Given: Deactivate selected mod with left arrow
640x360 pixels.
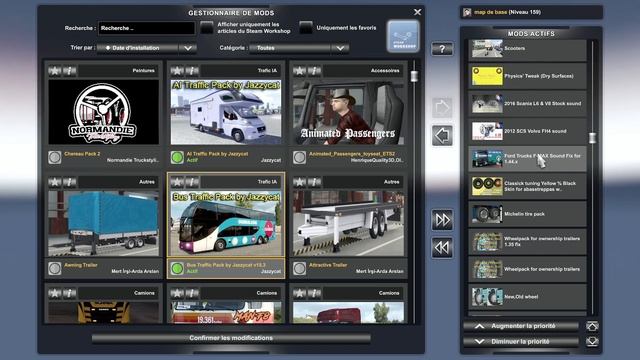Looking at the screenshot, I should click(442, 136).
